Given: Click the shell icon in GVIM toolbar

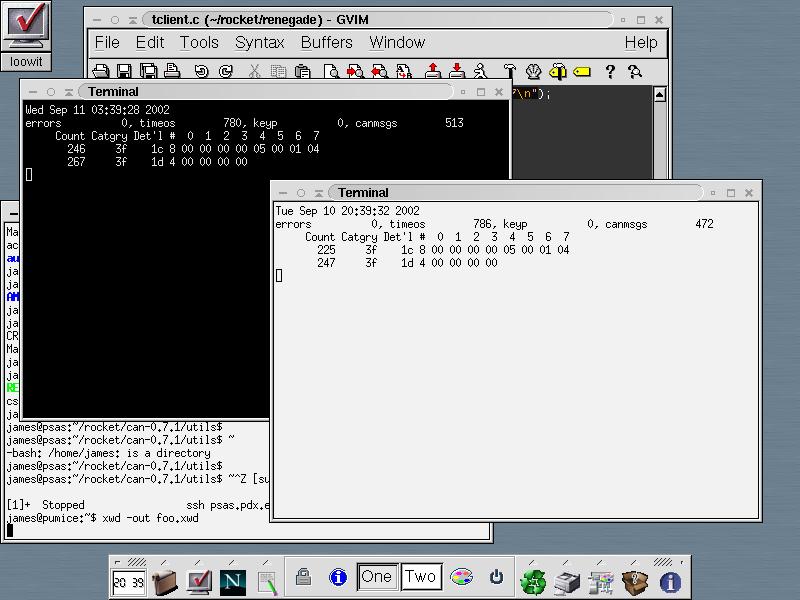Looking at the screenshot, I should (x=534, y=71).
